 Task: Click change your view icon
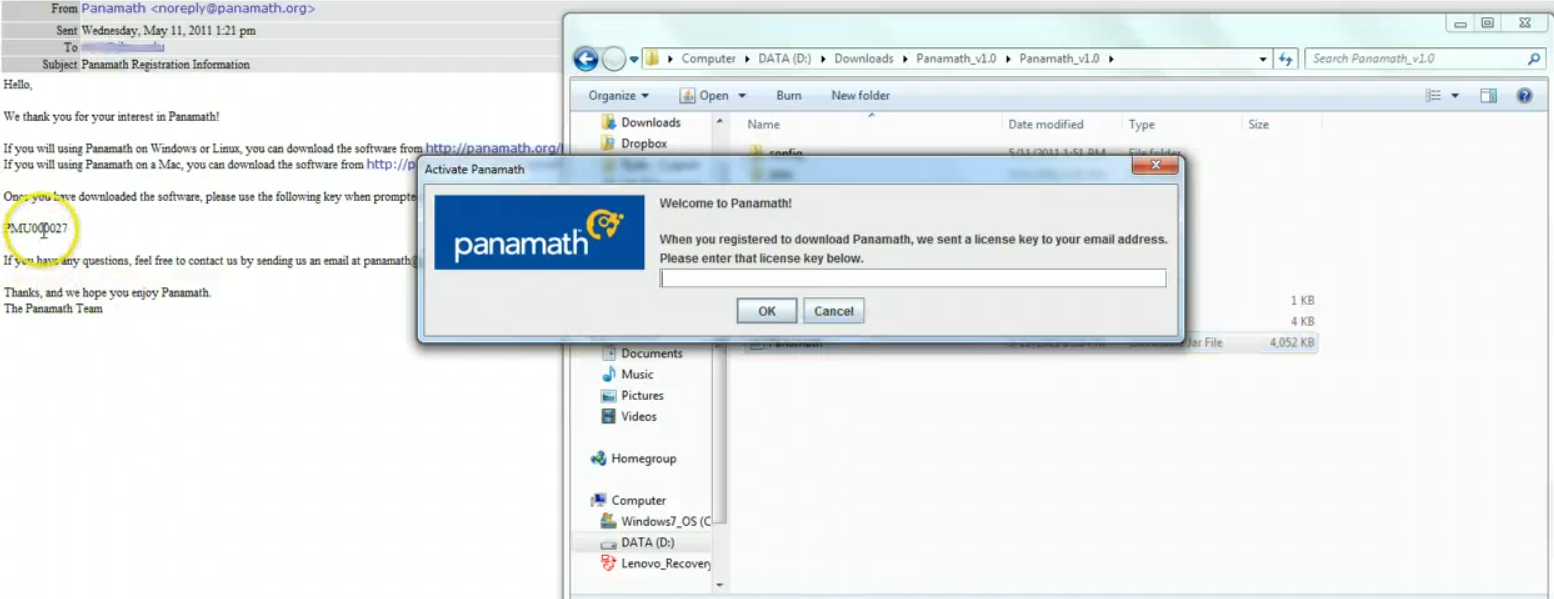tap(1433, 96)
